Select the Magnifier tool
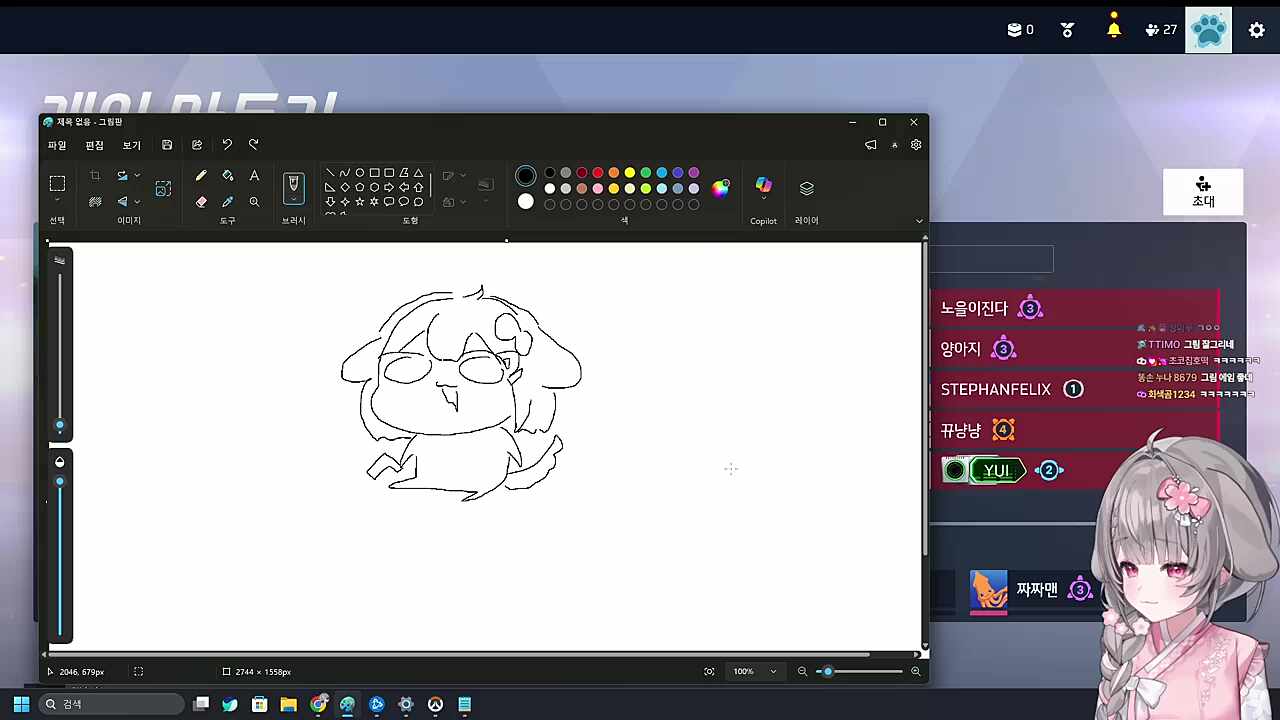1280x720 pixels. [x=254, y=202]
